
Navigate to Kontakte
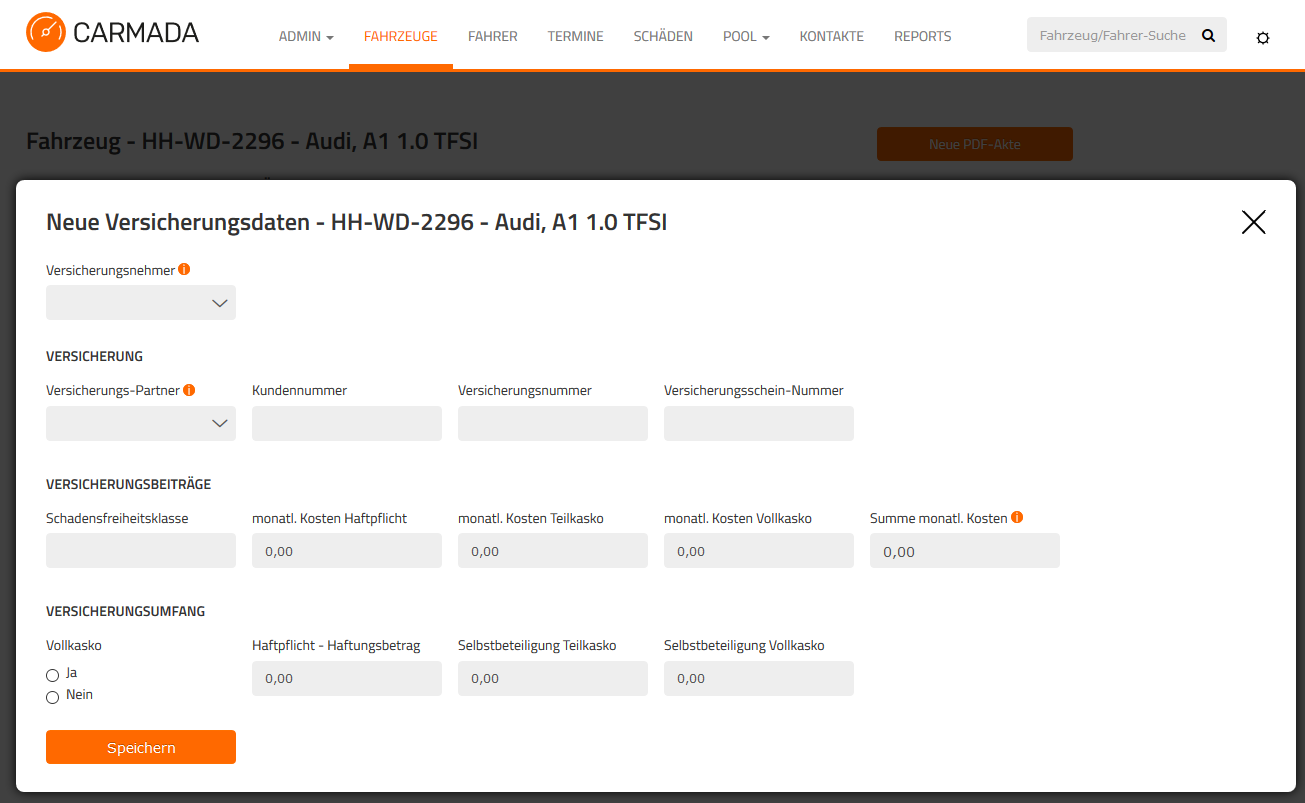coord(832,36)
